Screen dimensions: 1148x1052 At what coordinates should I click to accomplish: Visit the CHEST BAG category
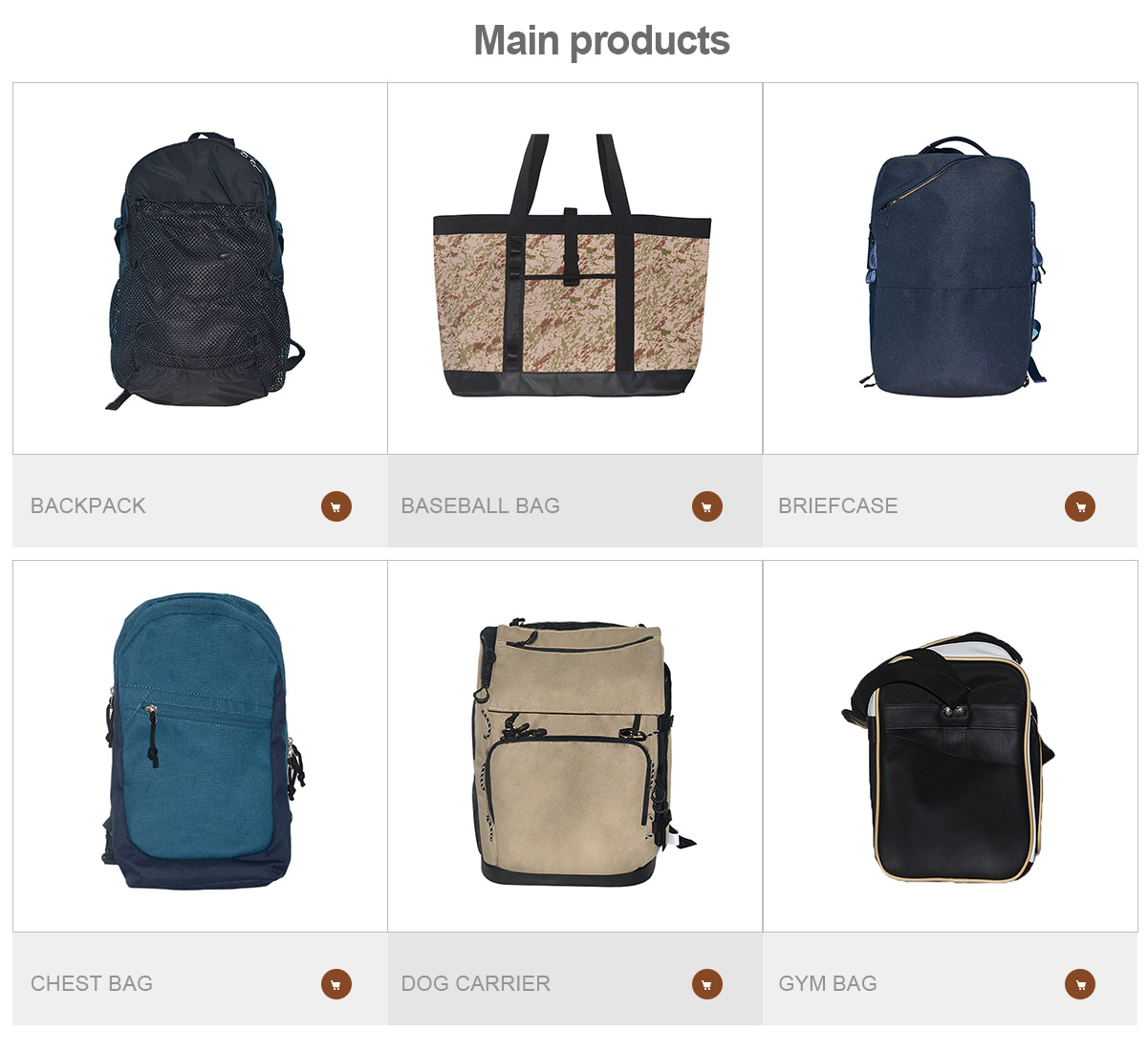[x=92, y=984]
